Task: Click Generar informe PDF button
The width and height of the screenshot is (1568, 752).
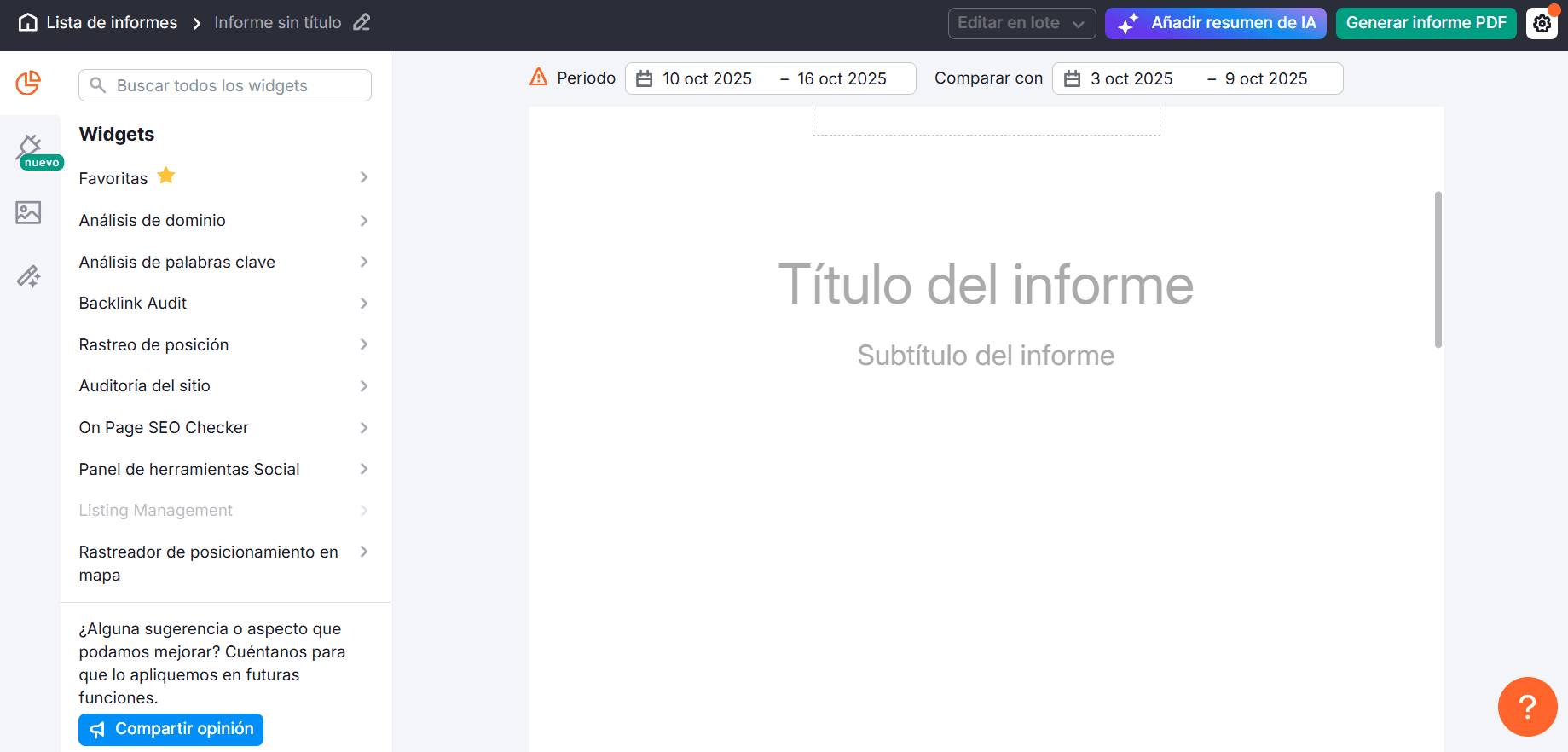Action: (x=1426, y=23)
